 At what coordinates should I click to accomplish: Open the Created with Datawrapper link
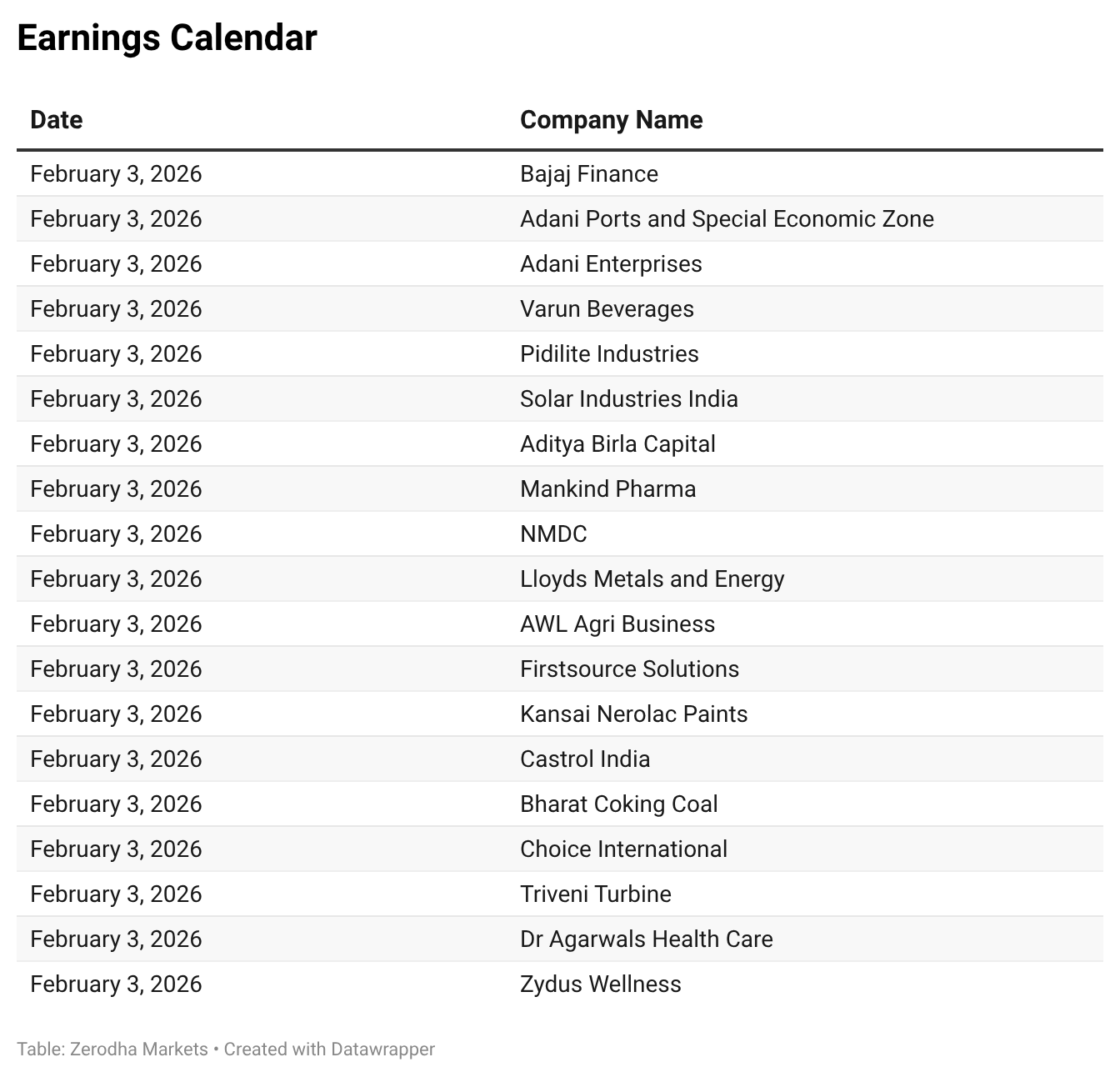(x=329, y=1049)
